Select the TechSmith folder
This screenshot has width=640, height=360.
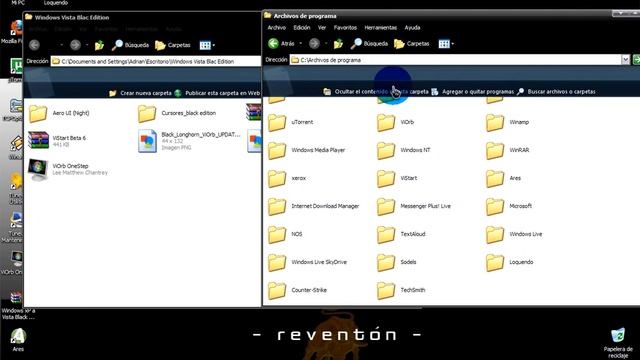pyautogui.click(x=401, y=290)
